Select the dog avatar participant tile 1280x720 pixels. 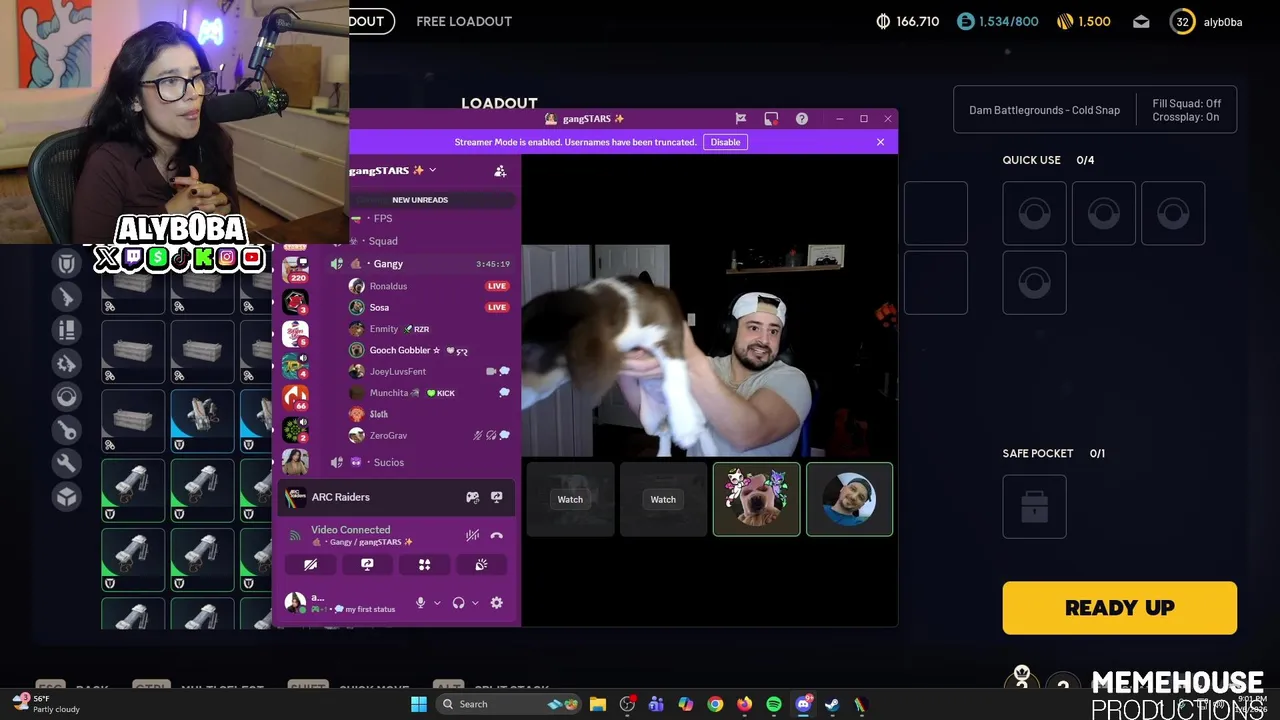pos(757,499)
